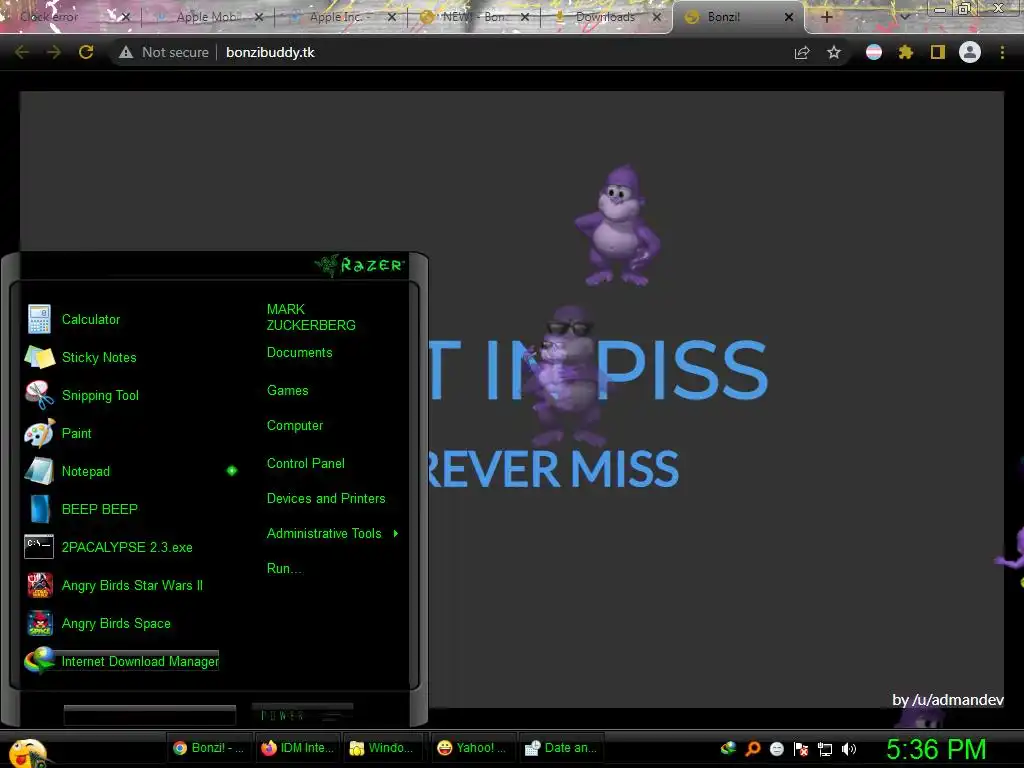Open Action Center flag tray icon
1024x768 pixels.
point(801,749)
